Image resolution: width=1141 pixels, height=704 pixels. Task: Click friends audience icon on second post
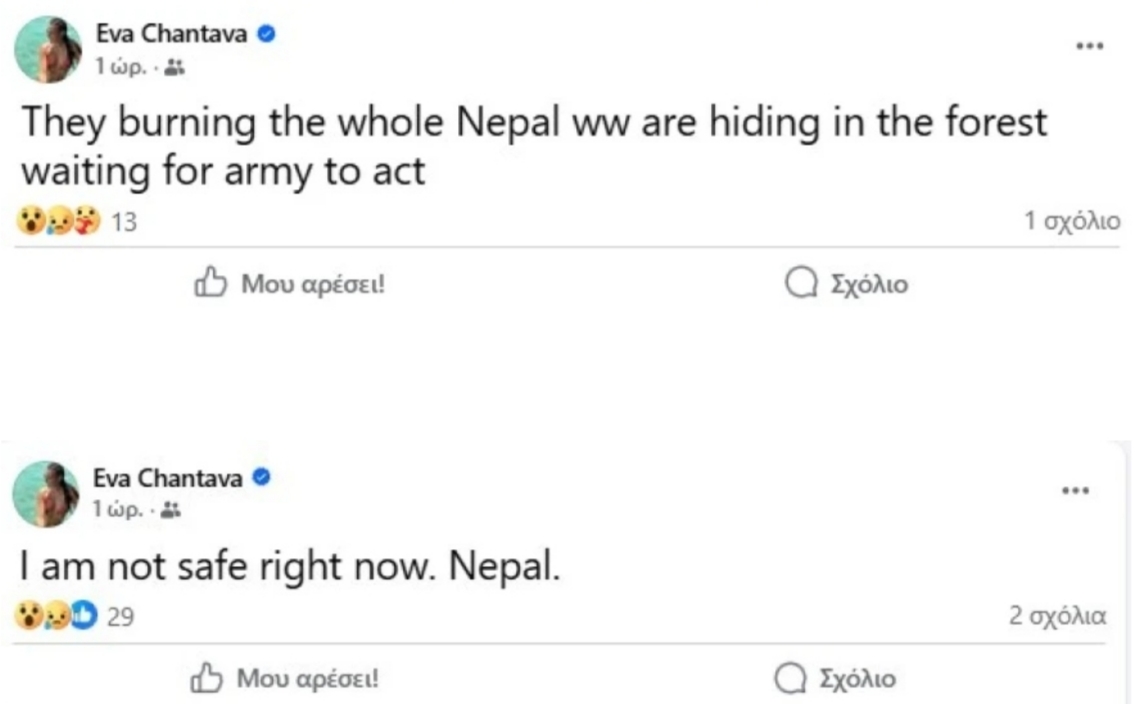171,511
